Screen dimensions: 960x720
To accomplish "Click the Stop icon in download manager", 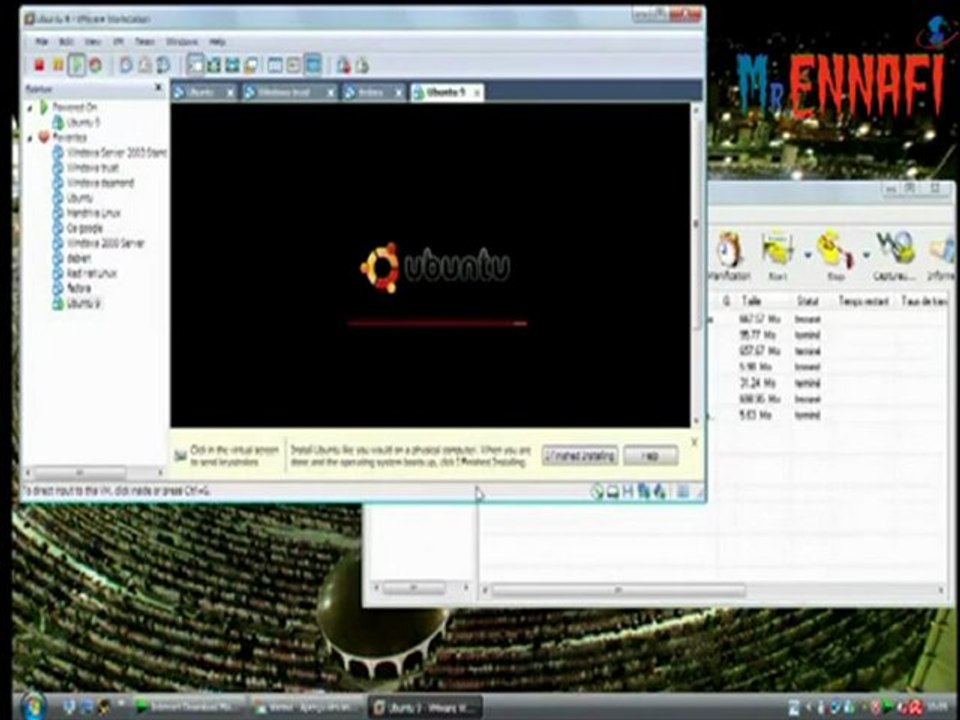I will tap(836, 255).
